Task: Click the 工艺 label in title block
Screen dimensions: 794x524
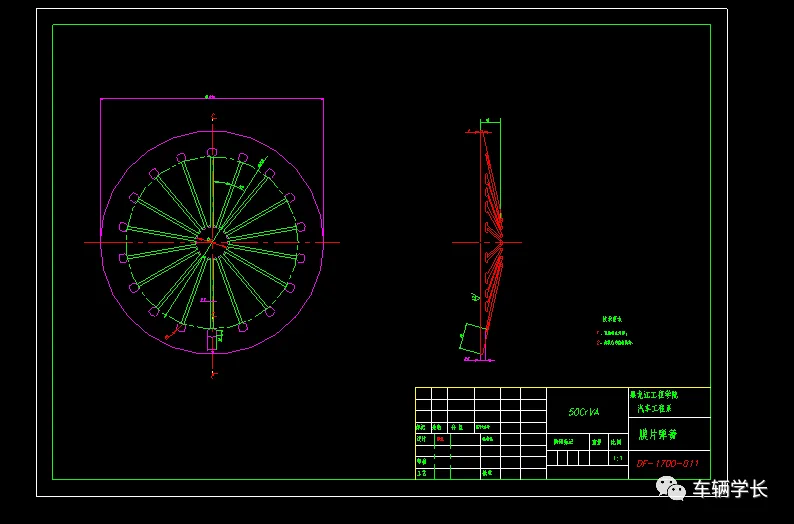Action: click(421, 473)
